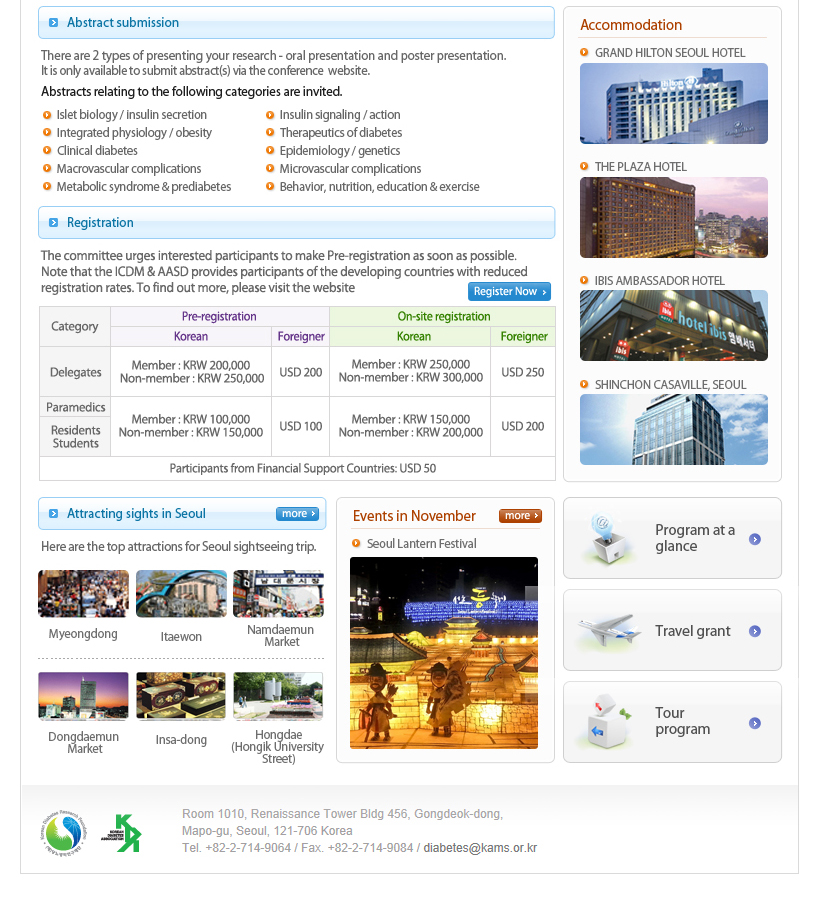Click the Register Now button
The width and height of the screenshot is (820, 899).
point(509,291)
